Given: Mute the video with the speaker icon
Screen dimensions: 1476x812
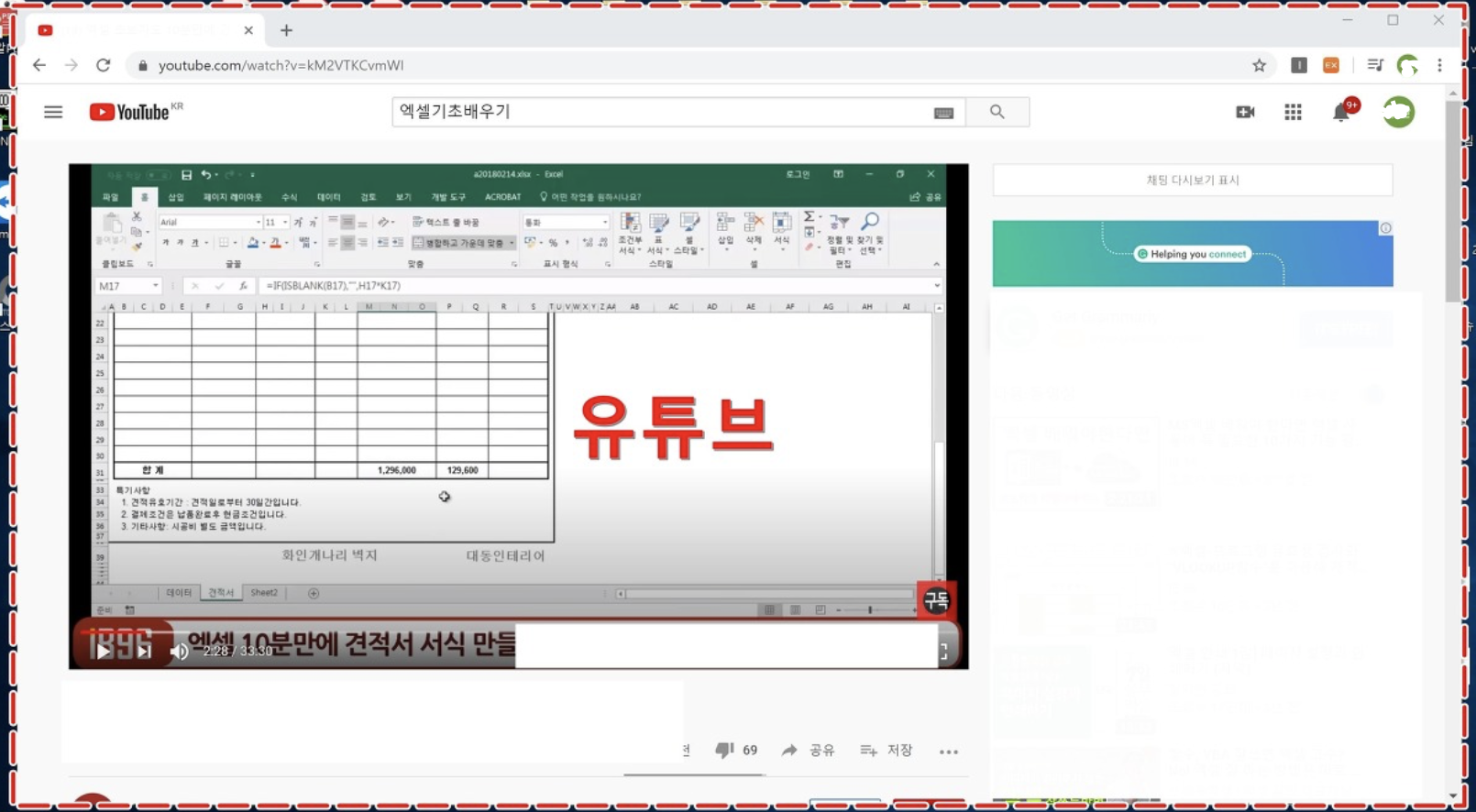Looking at the screenshot, I should point(180,651).
